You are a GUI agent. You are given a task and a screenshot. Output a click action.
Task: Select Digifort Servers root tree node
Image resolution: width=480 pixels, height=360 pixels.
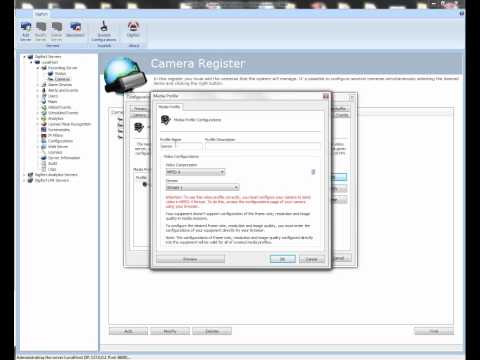click(x=48, y=57)
